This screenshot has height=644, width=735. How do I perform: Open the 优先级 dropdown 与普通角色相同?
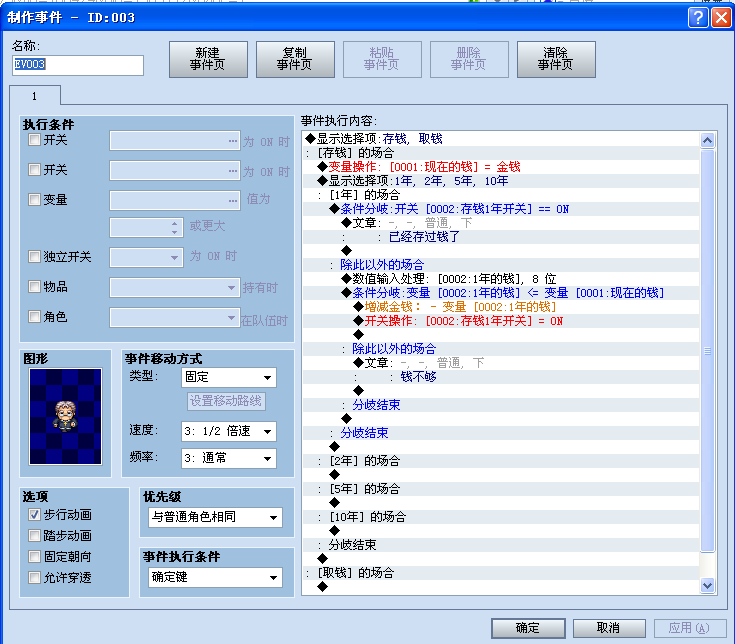coord(216,517)
